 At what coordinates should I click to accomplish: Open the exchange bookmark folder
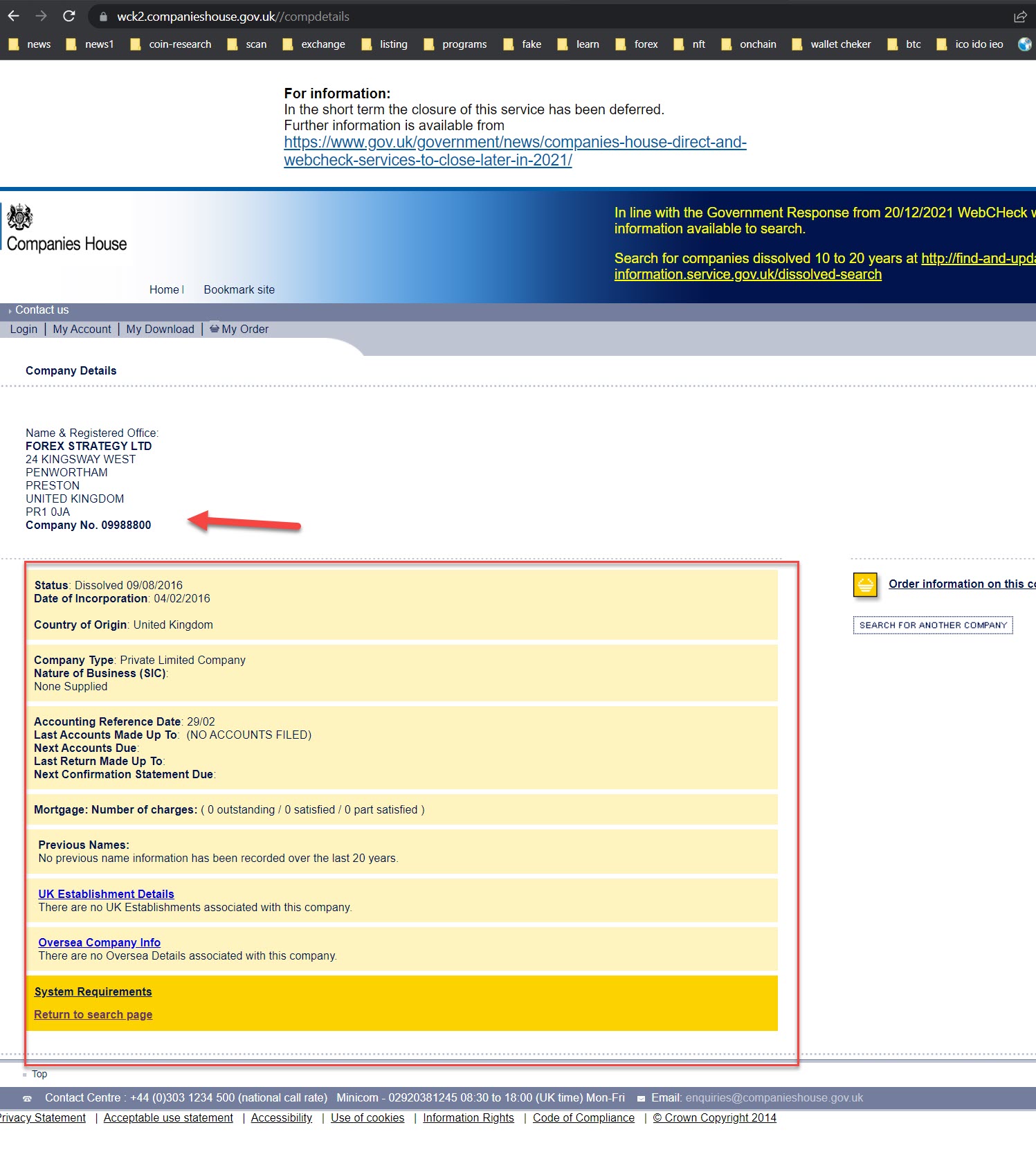[314, 44]
